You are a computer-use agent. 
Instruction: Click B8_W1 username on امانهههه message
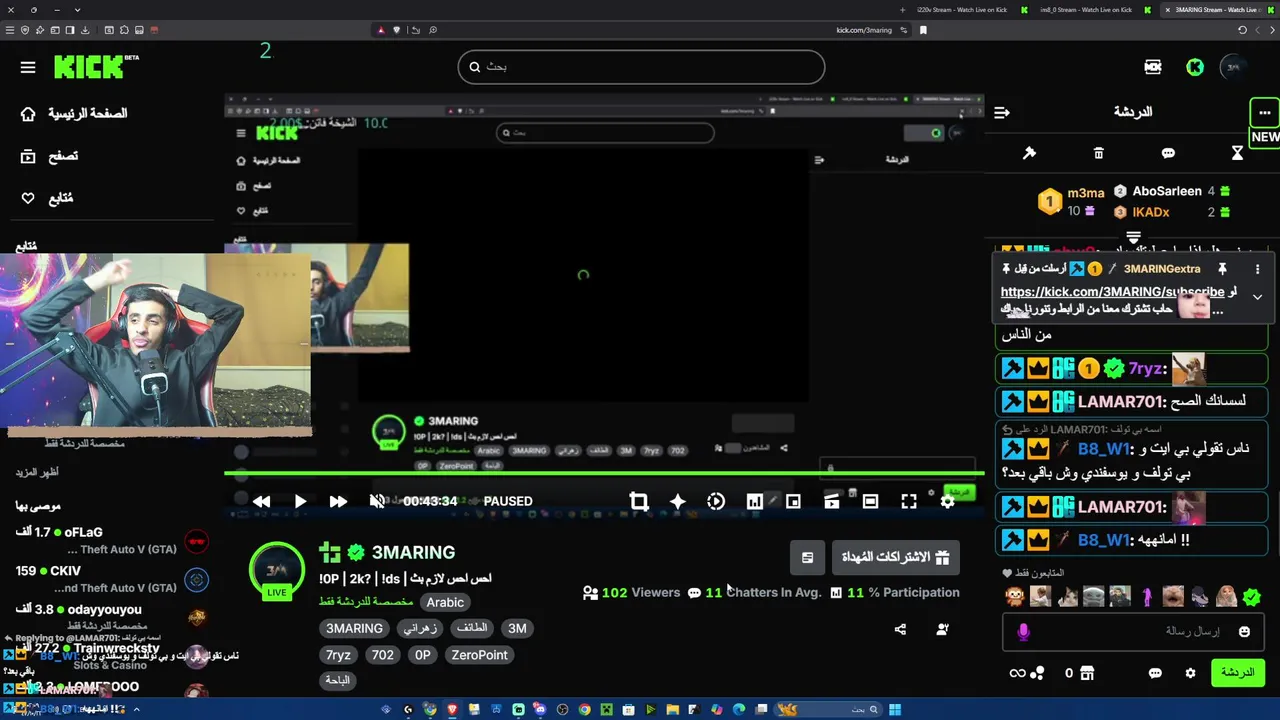1103,540
